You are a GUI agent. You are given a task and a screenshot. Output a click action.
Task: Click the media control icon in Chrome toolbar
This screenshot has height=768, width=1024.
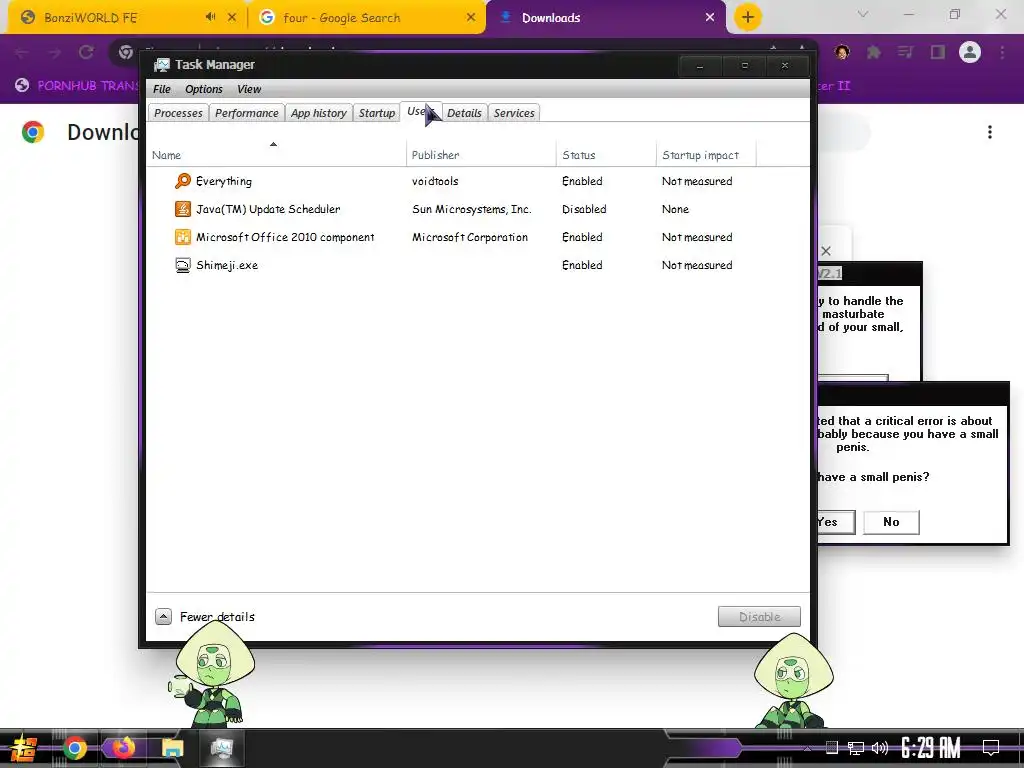905,52
